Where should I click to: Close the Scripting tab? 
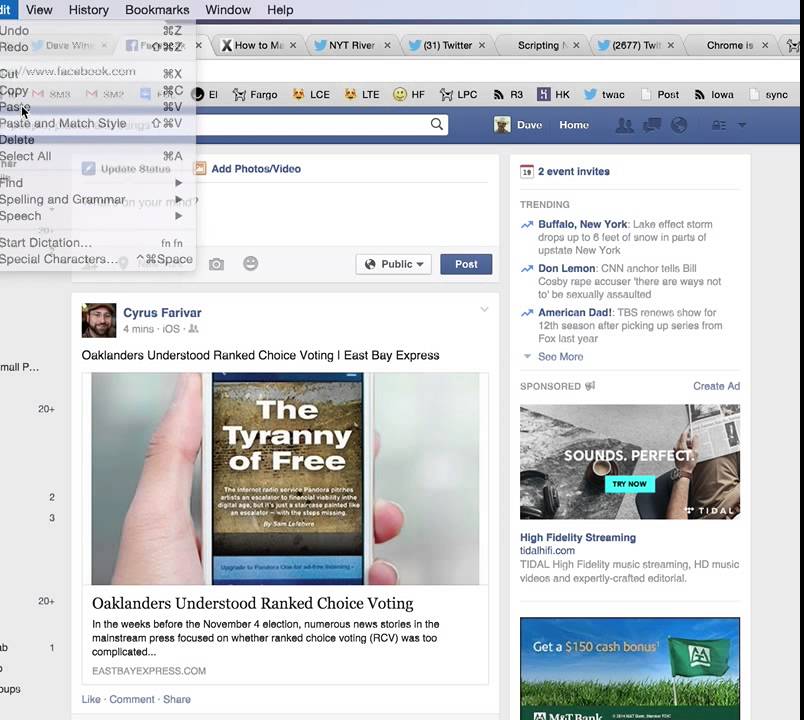[576, 45]
